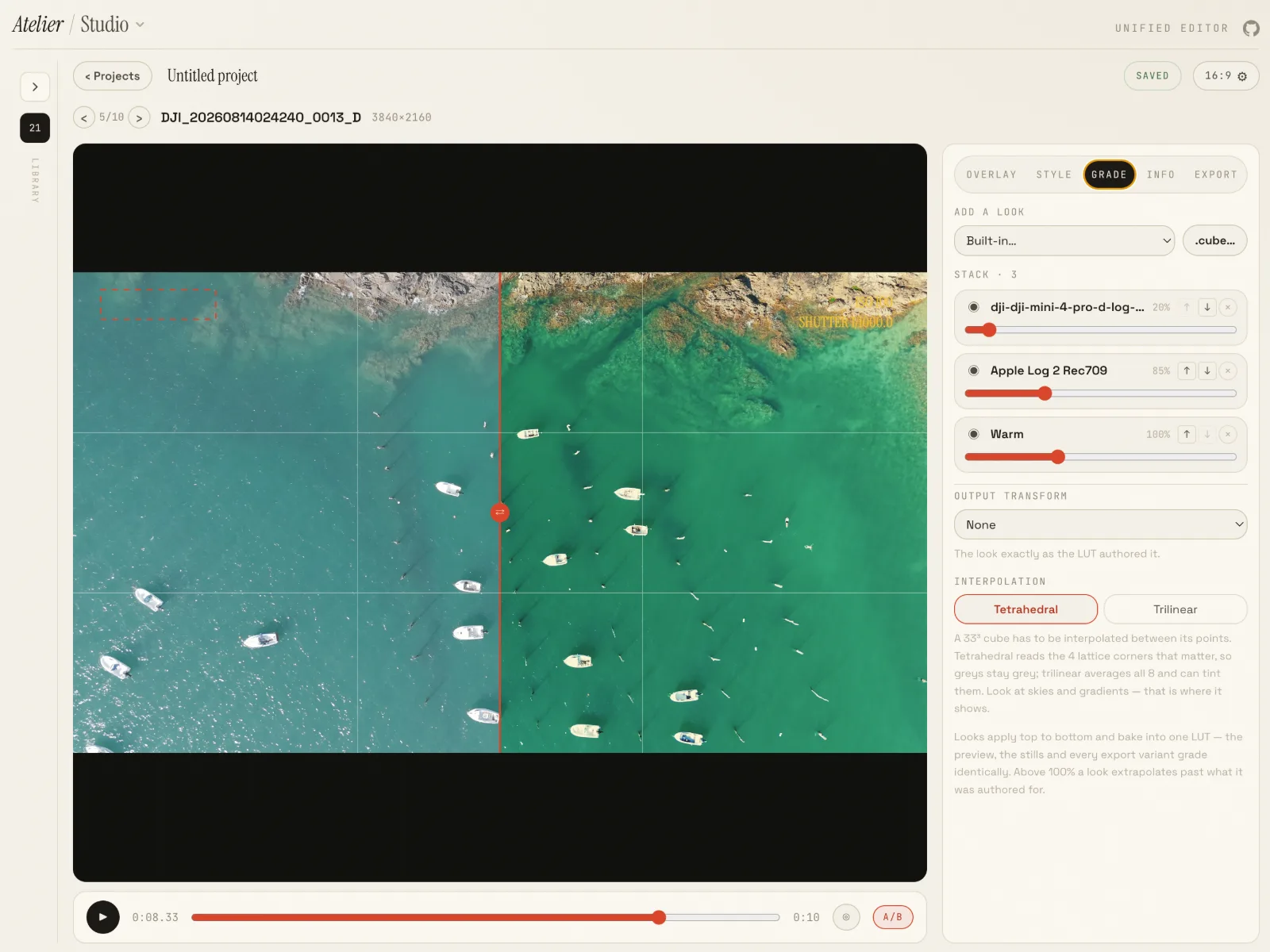Select Tetrahedral interpolation
Screen dimensions: 1270x952
[1026, 609]
